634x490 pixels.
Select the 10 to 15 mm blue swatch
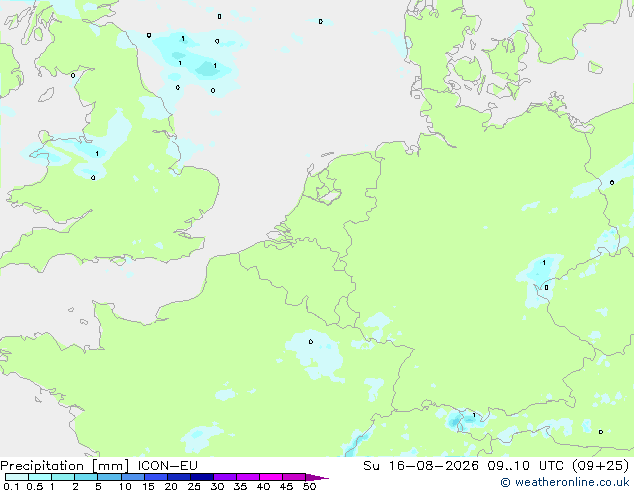tap(132, 477)
